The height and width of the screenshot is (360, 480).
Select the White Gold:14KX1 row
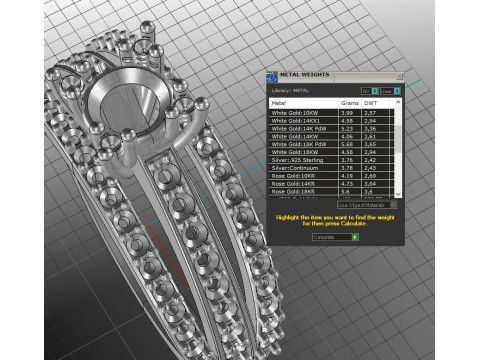332,121
